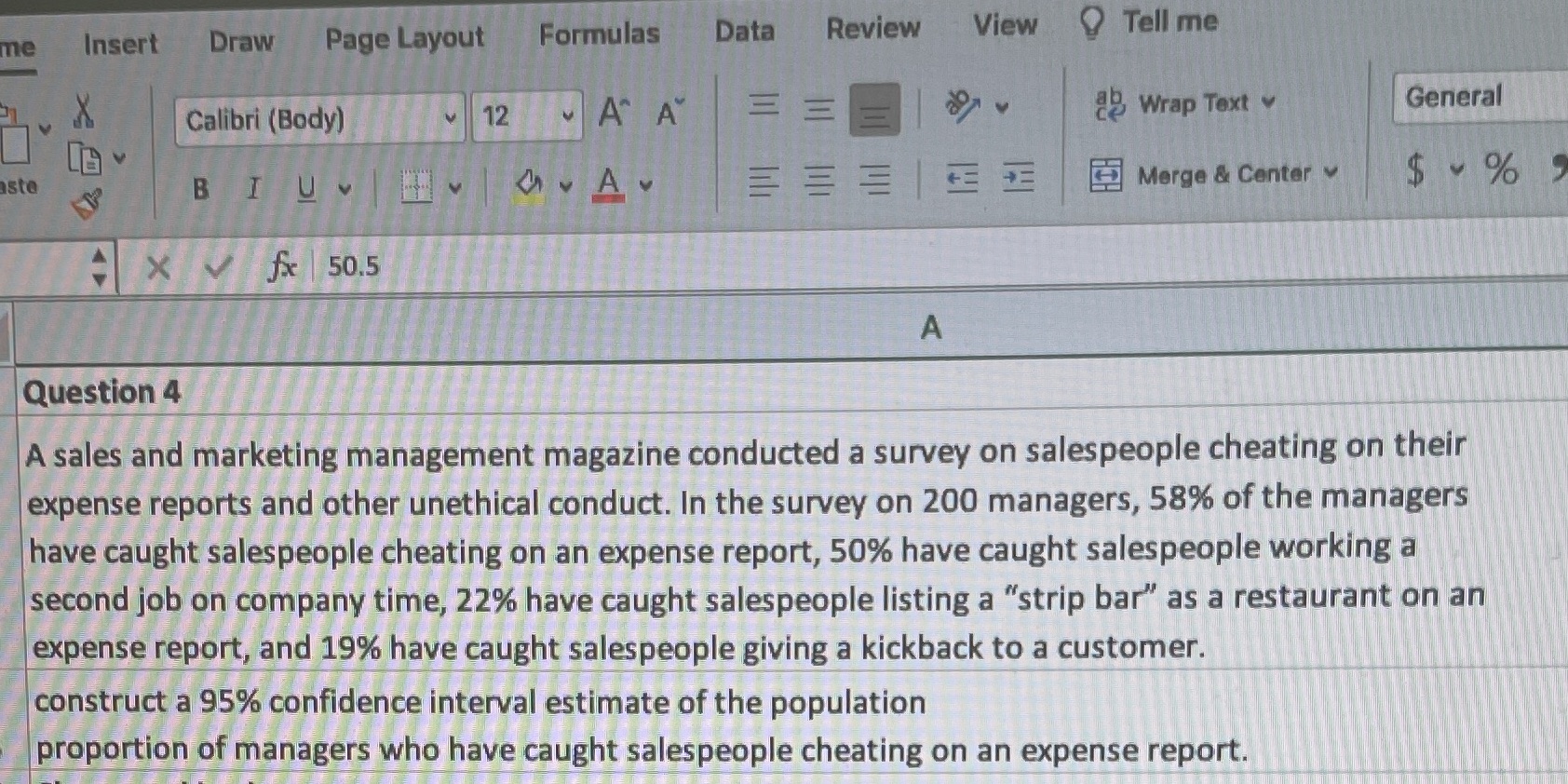Select Middle Align icon

click(x=818, y=109)
